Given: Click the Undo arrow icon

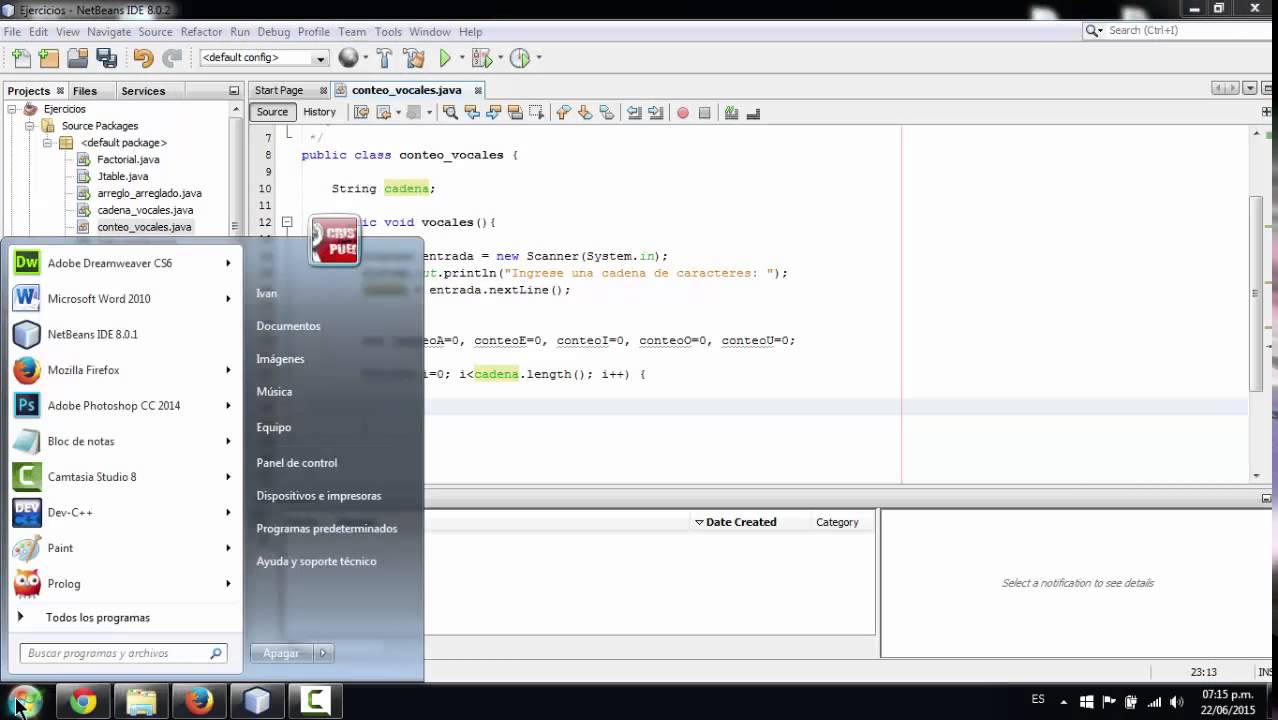Looking at the screenshot, I should pyautogui.click(x=143, y=58).
